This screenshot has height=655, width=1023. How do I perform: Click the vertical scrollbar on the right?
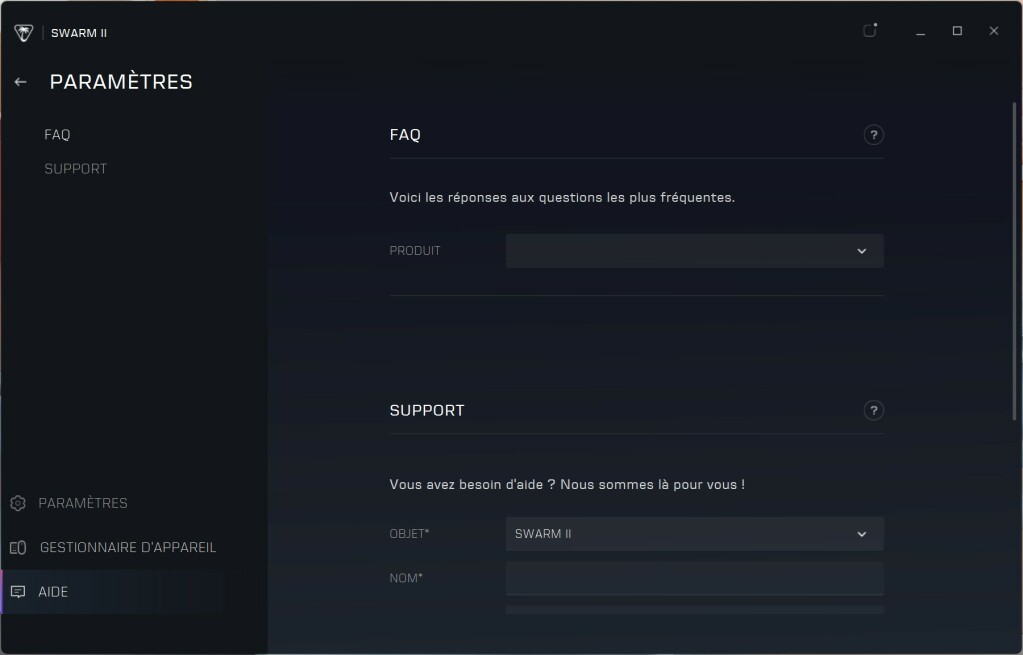coord(1015,261)
